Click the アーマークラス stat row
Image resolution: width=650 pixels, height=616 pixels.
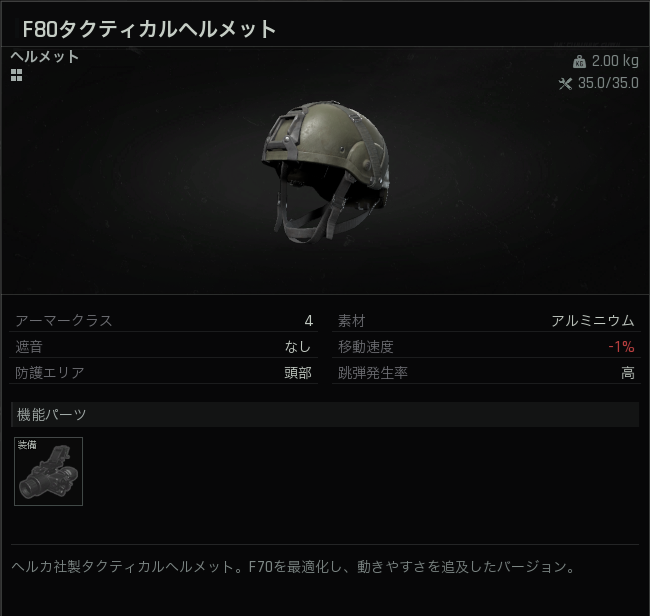coord(164,320)
